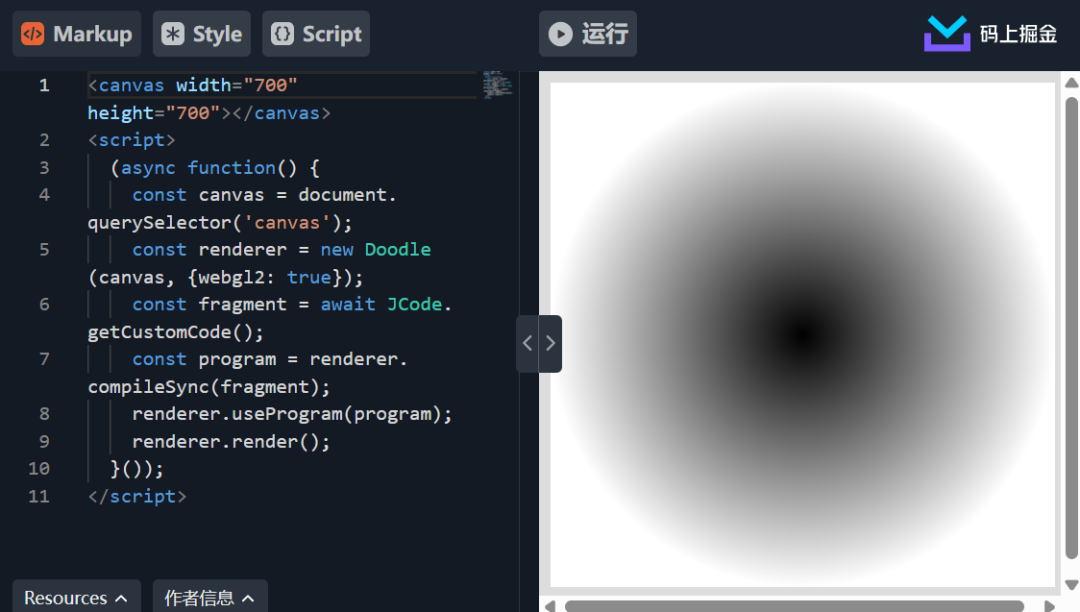Run the code with 运行 button
The height and width of the screenshot is (612, 1080).
588,34
